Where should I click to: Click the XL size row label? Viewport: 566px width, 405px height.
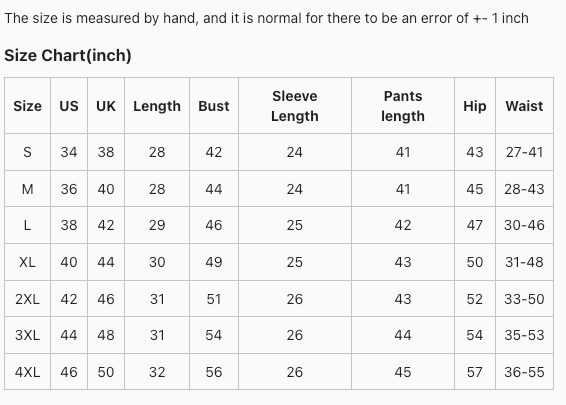point(27,262)
